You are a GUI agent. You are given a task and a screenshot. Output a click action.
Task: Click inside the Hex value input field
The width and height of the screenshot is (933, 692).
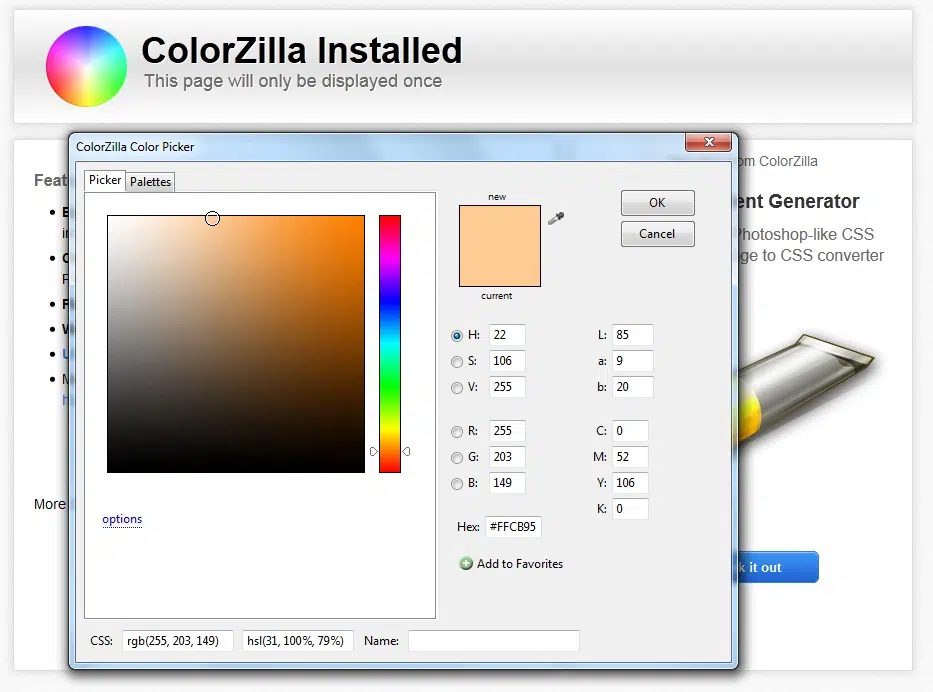[513, 527]
